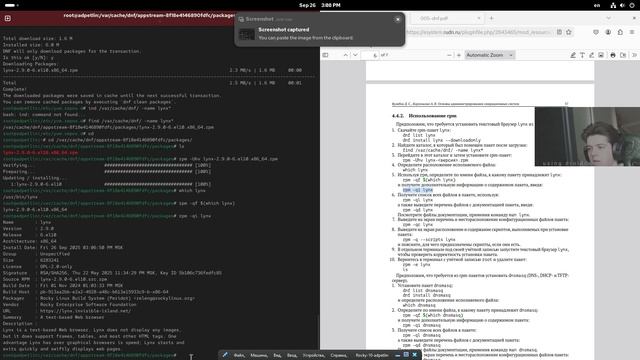Open the Firefox extensions icon

point(620,32)
